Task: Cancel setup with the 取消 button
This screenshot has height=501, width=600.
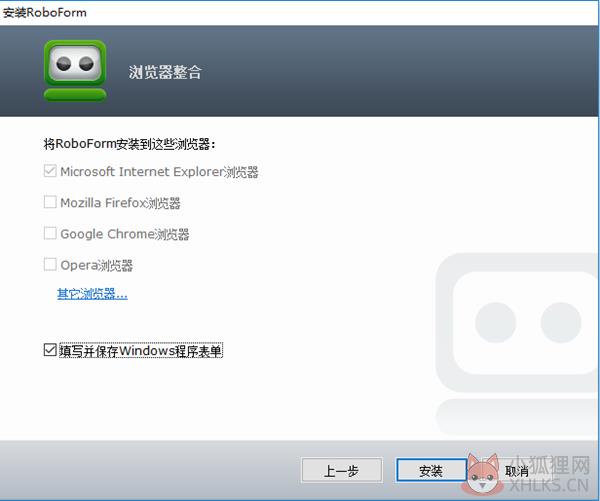Action: click(x=517, y=471)
